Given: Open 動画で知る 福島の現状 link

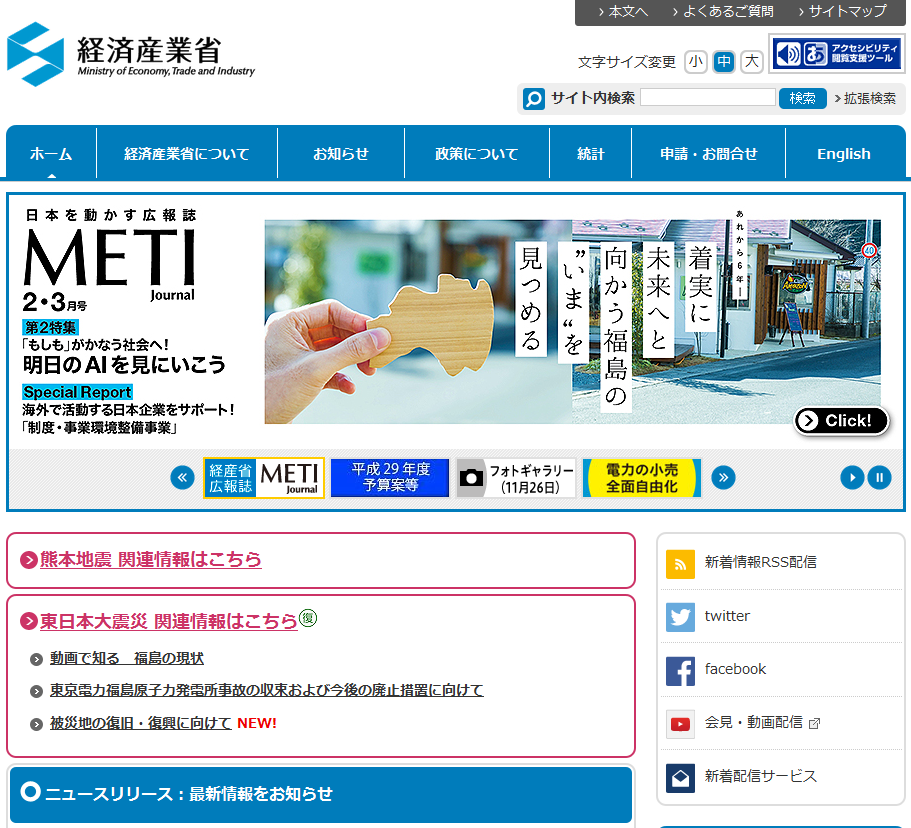Looking at the screenshot, I should tap(127, 658).
